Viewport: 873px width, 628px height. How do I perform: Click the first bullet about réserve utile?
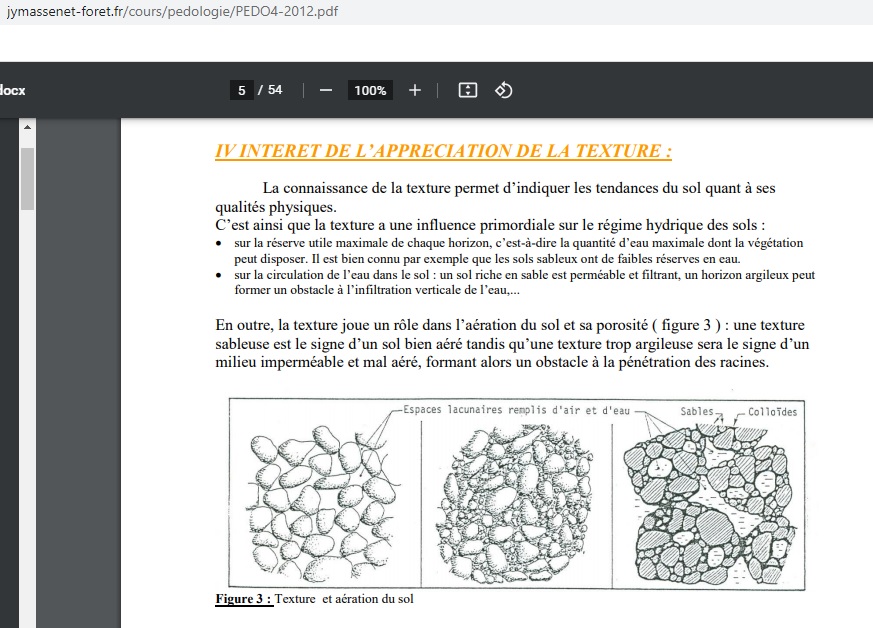pos(518,250)
